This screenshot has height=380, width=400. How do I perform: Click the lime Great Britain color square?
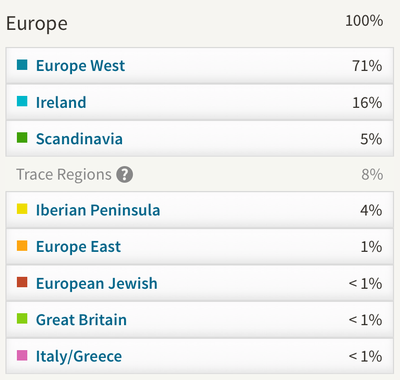(x=22, y=319)
